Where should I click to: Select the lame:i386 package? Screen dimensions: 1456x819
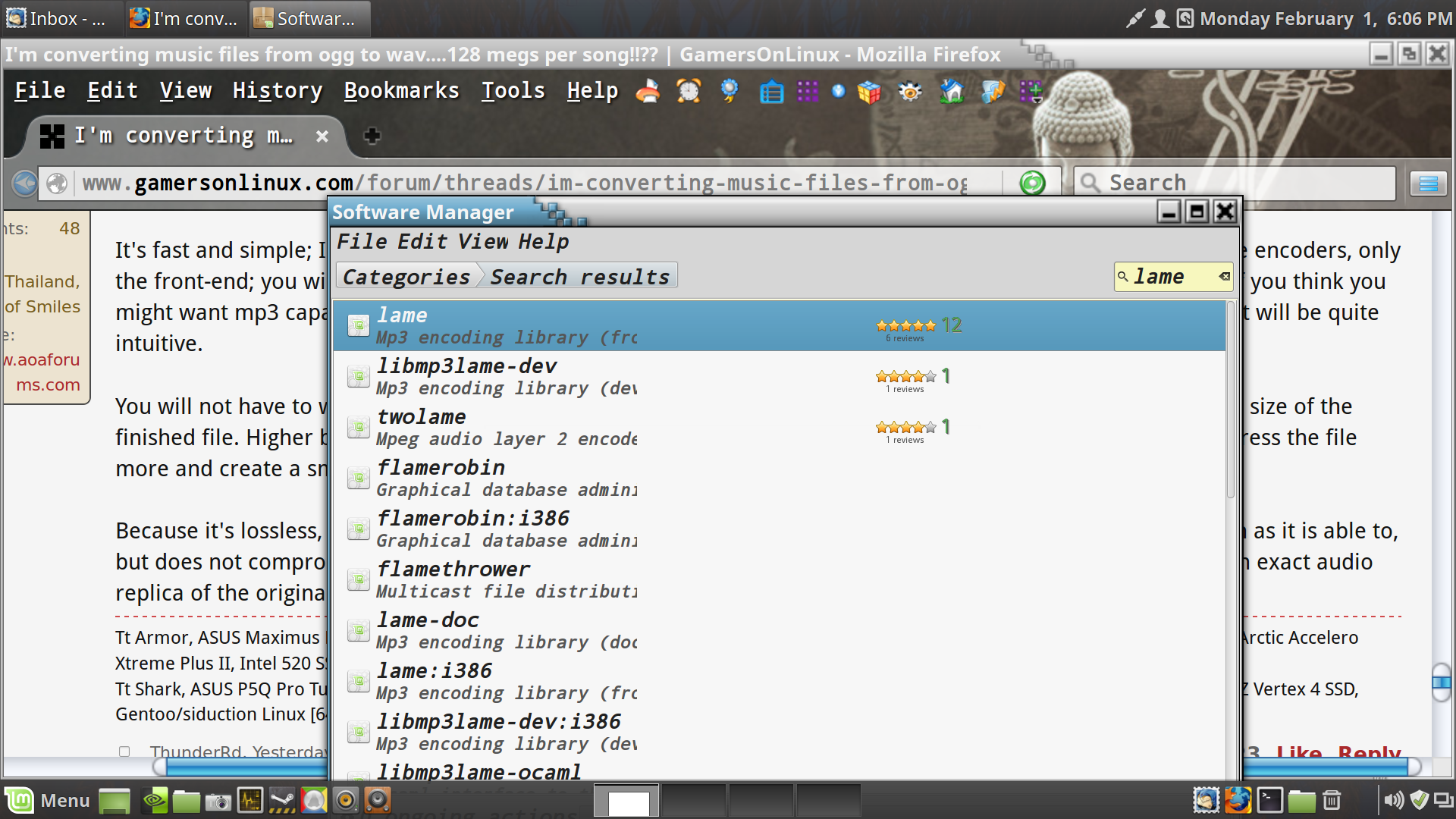pyautogui.click(x=779, y=681)
